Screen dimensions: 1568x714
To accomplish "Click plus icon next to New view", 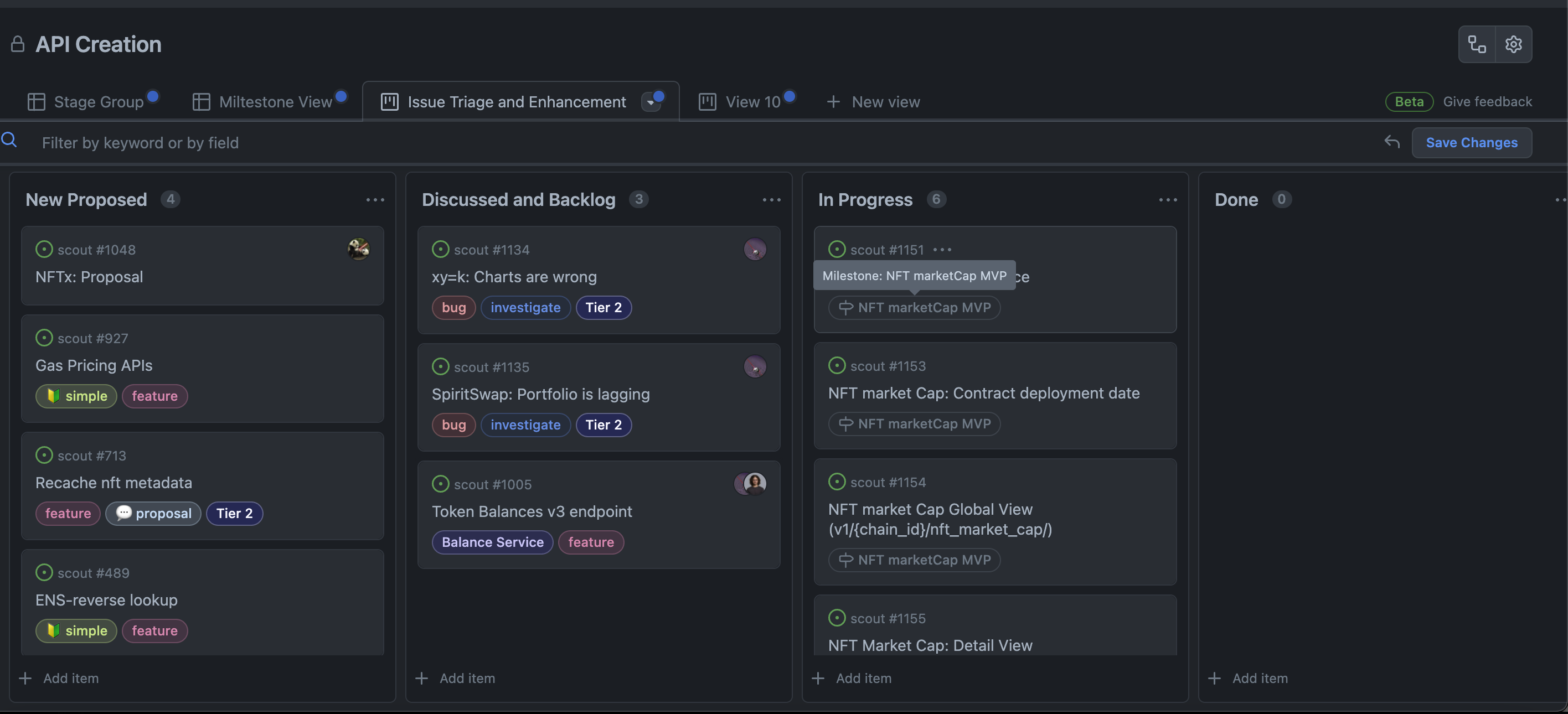I will pos(833,102).
